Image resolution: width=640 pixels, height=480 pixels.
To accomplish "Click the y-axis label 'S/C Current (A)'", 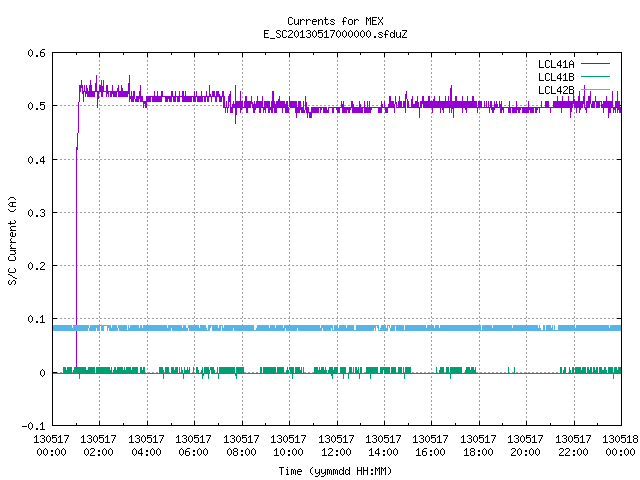I will click(13, 240).
